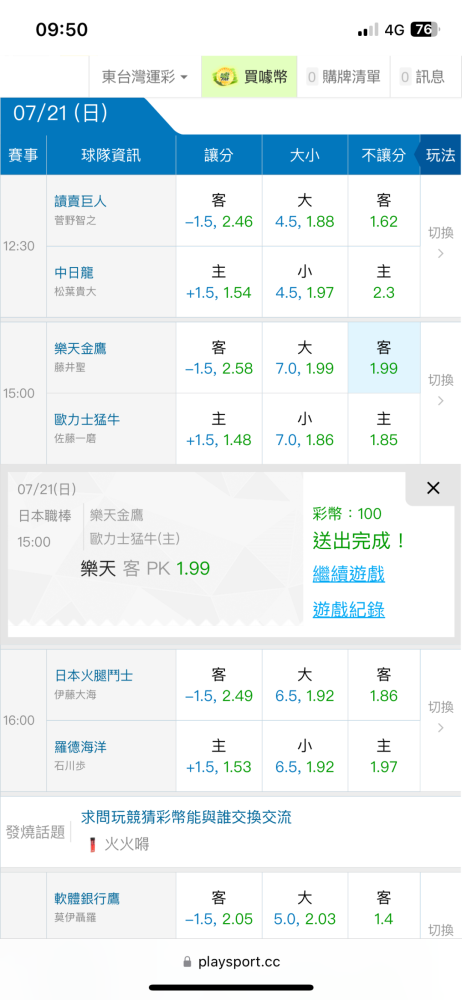Close the bet confirmation slip
The image size is (462, 1000).
point(433,489)
